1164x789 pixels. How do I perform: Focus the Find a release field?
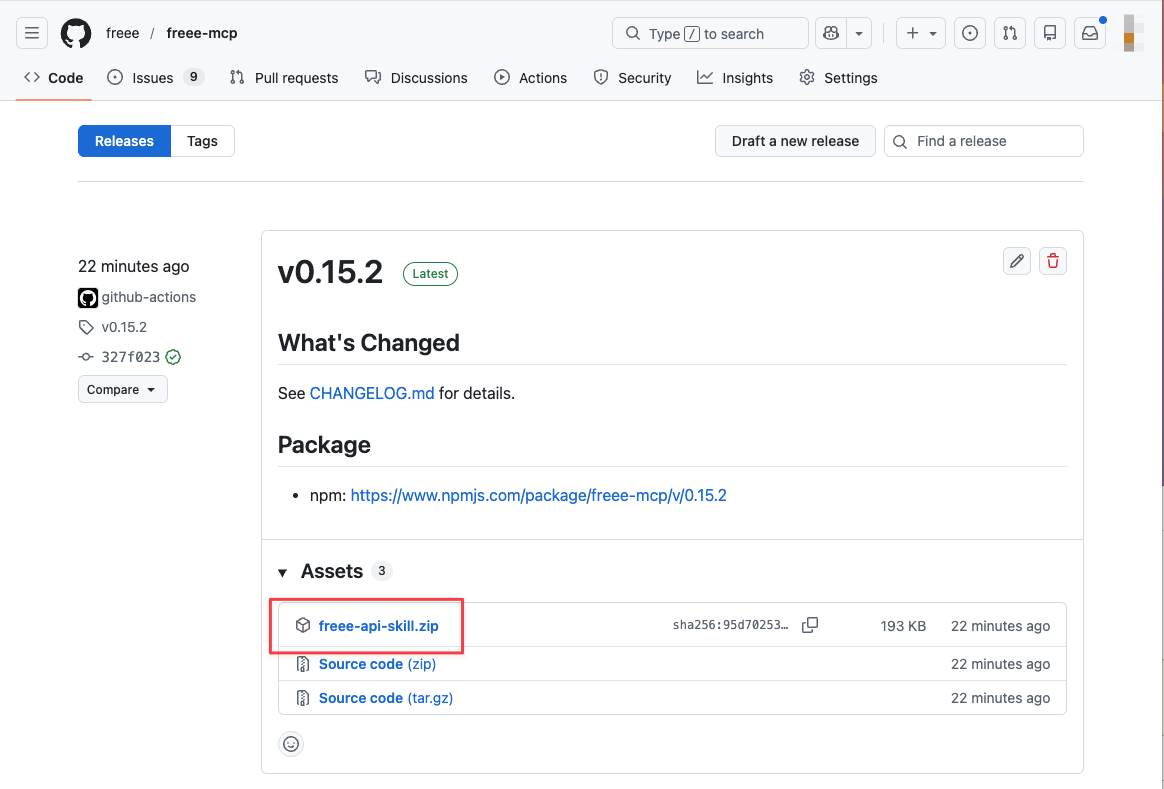click(x=984, y=141)
